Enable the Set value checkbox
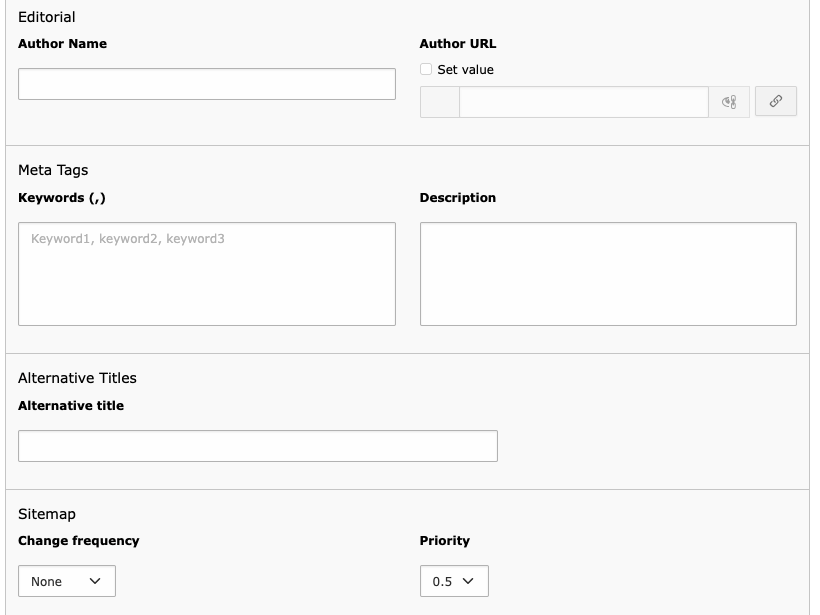Viewport: 820px width, 615px height. tap(426, 70)
